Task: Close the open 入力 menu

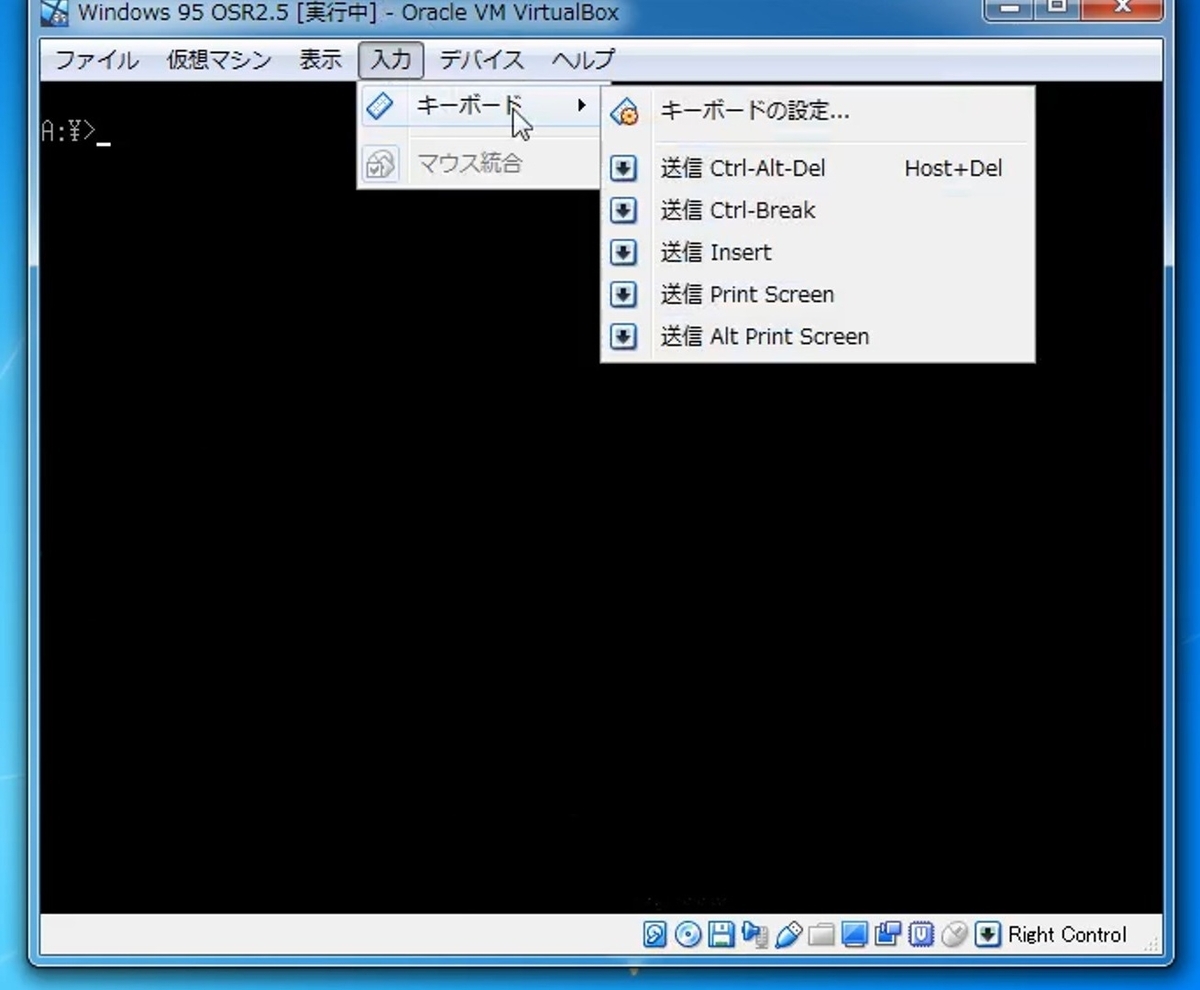Action: tap(391, 60)
